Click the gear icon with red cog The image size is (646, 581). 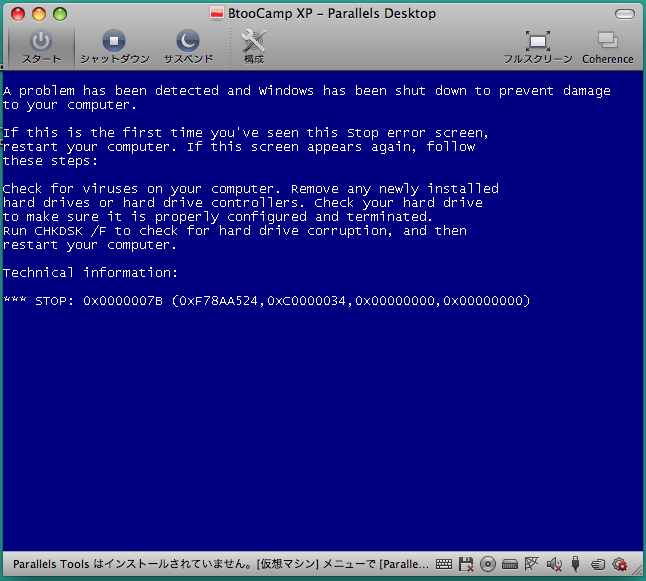click(x=619, y=564)
